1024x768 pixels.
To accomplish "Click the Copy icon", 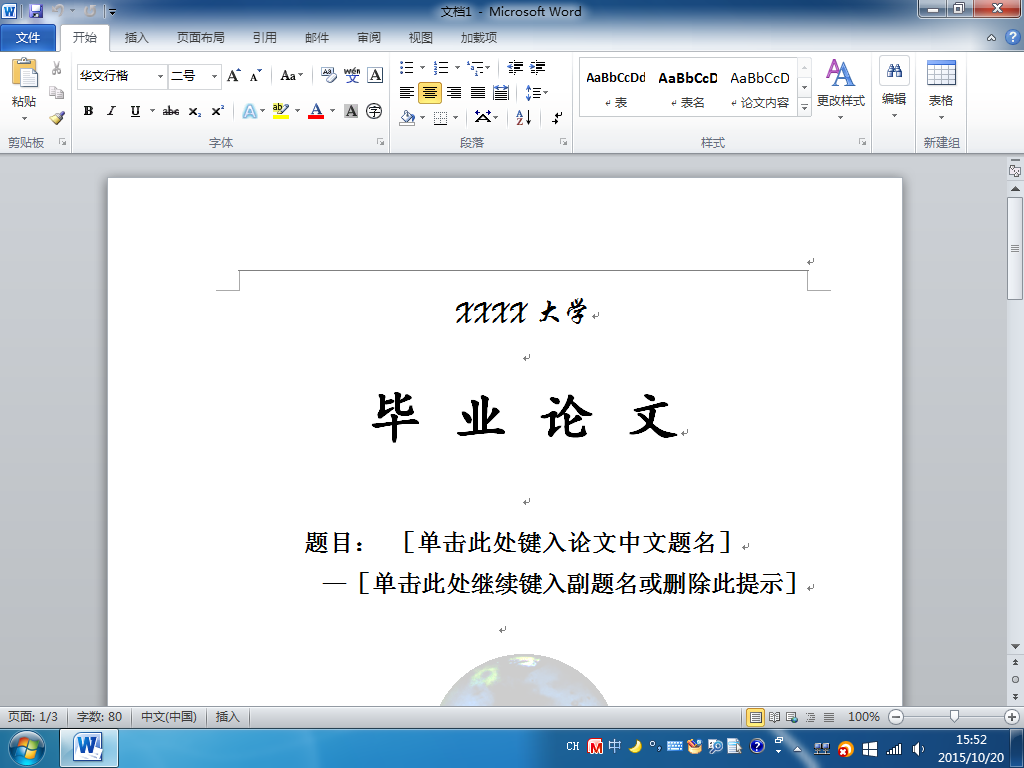I will click(57, 93).
